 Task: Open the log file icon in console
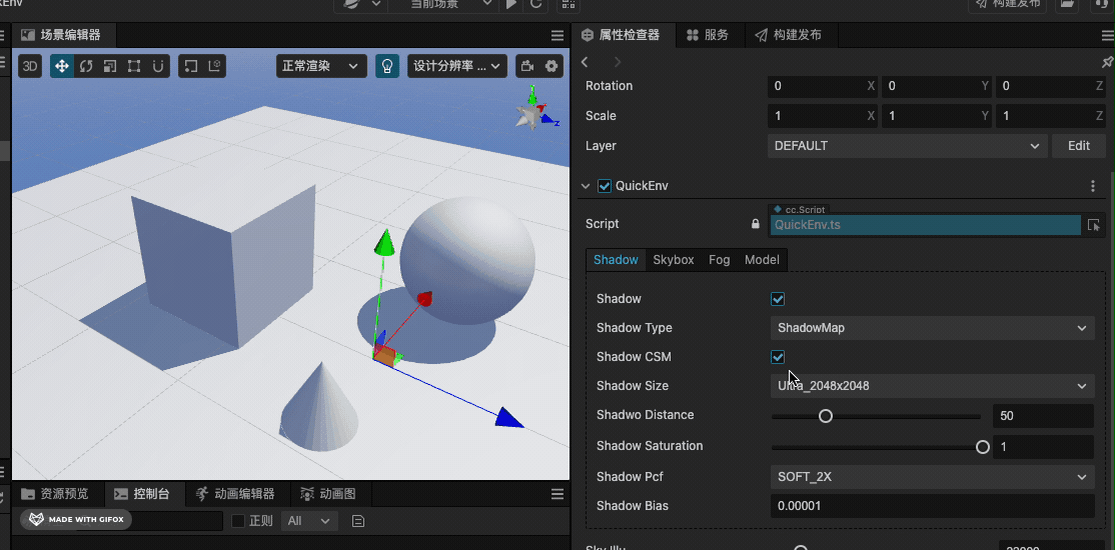pyautogui.click(x=358, y=522)
